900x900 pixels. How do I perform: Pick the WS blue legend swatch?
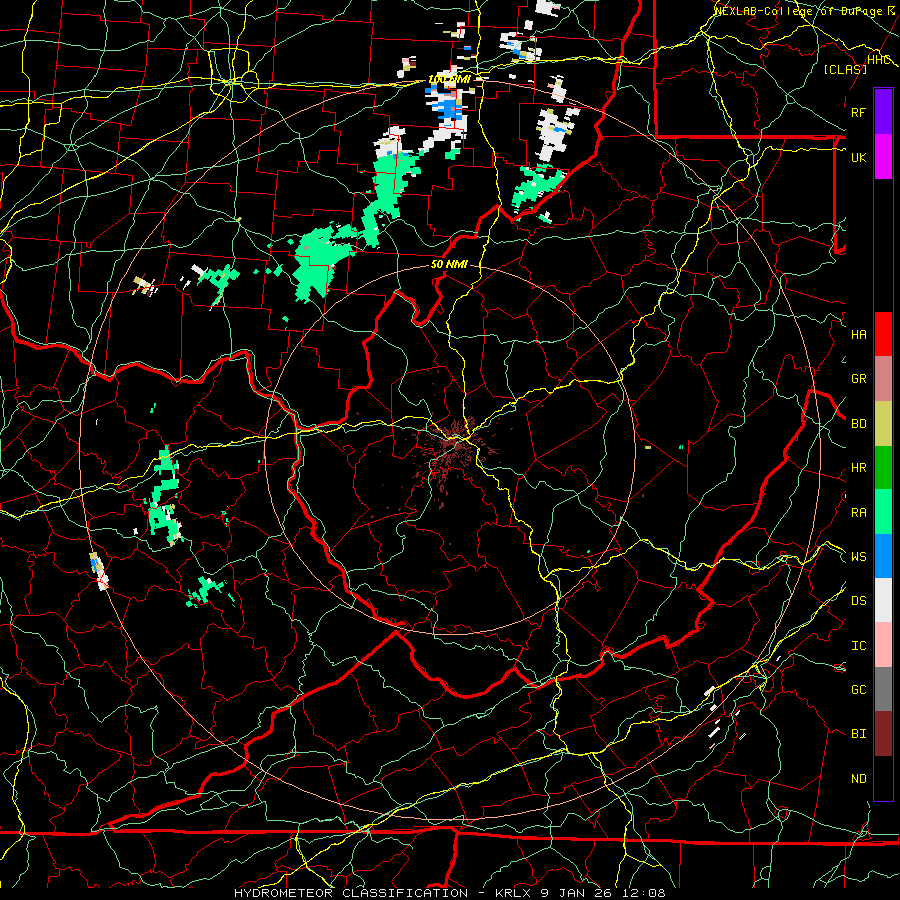[x=883, y=556]
